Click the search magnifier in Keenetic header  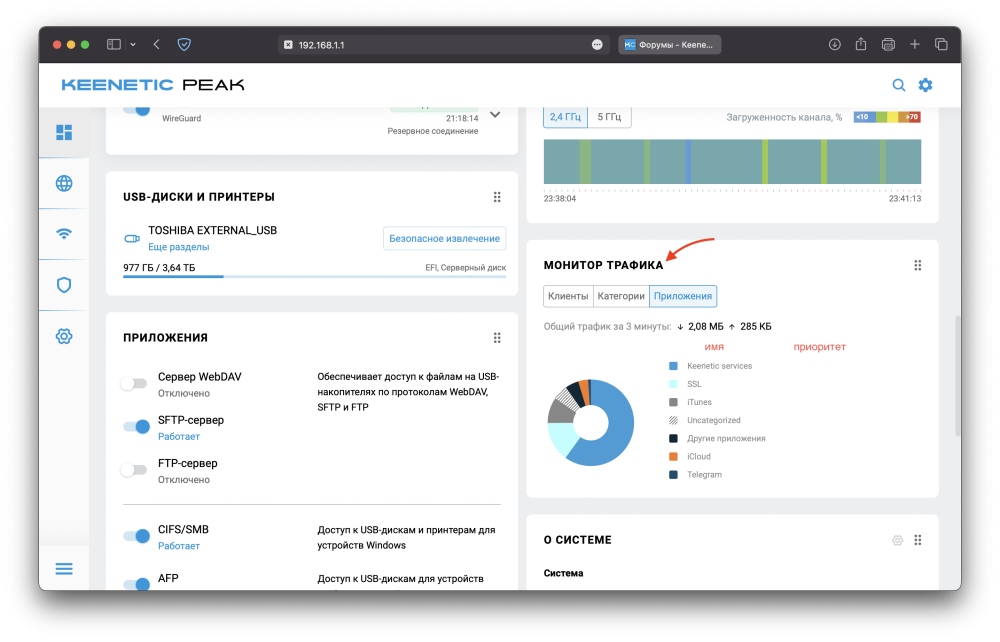tap(899, 85)
